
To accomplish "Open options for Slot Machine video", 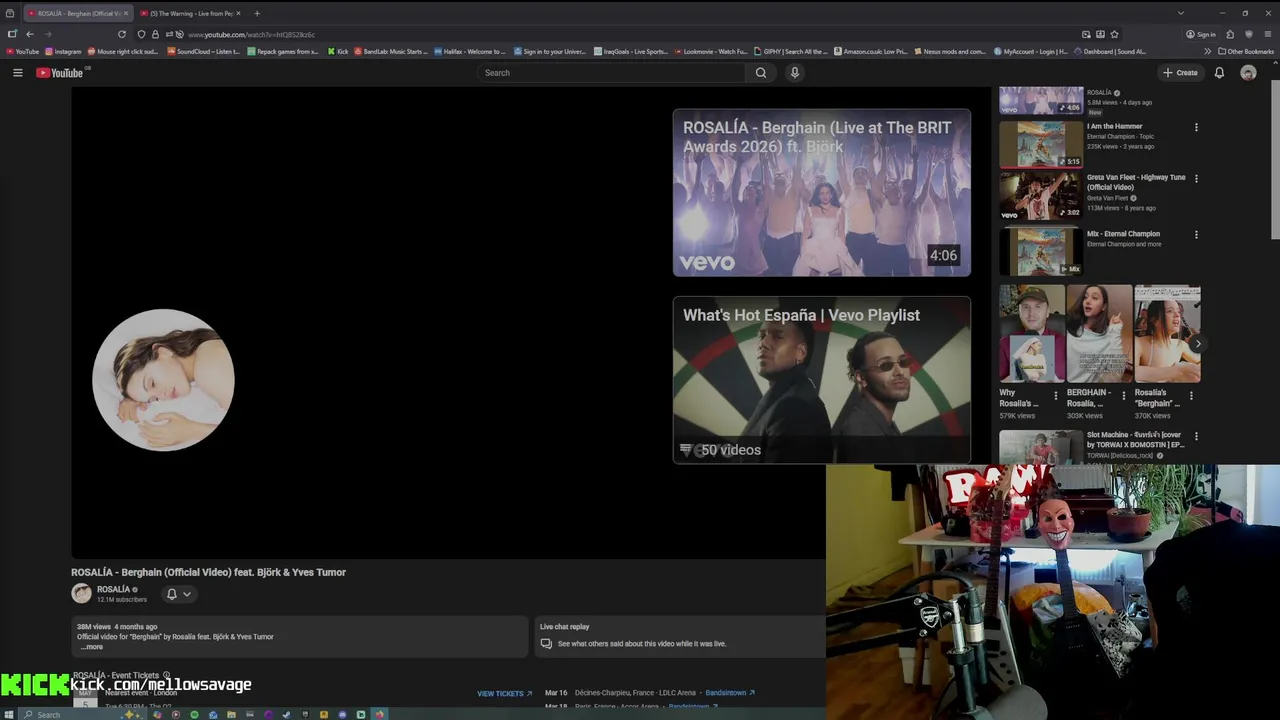I will point(1196,436).
